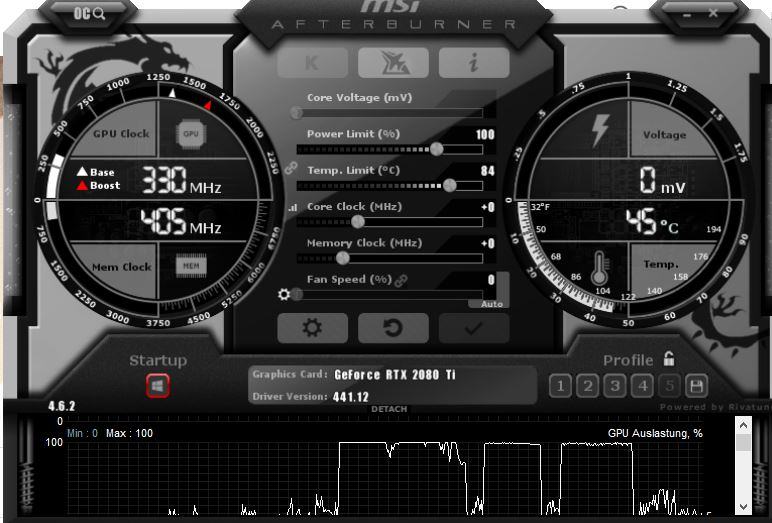Click the GPU Auslastung, % graph label
This screenshot has height=523, width=772.
point(655,433)
